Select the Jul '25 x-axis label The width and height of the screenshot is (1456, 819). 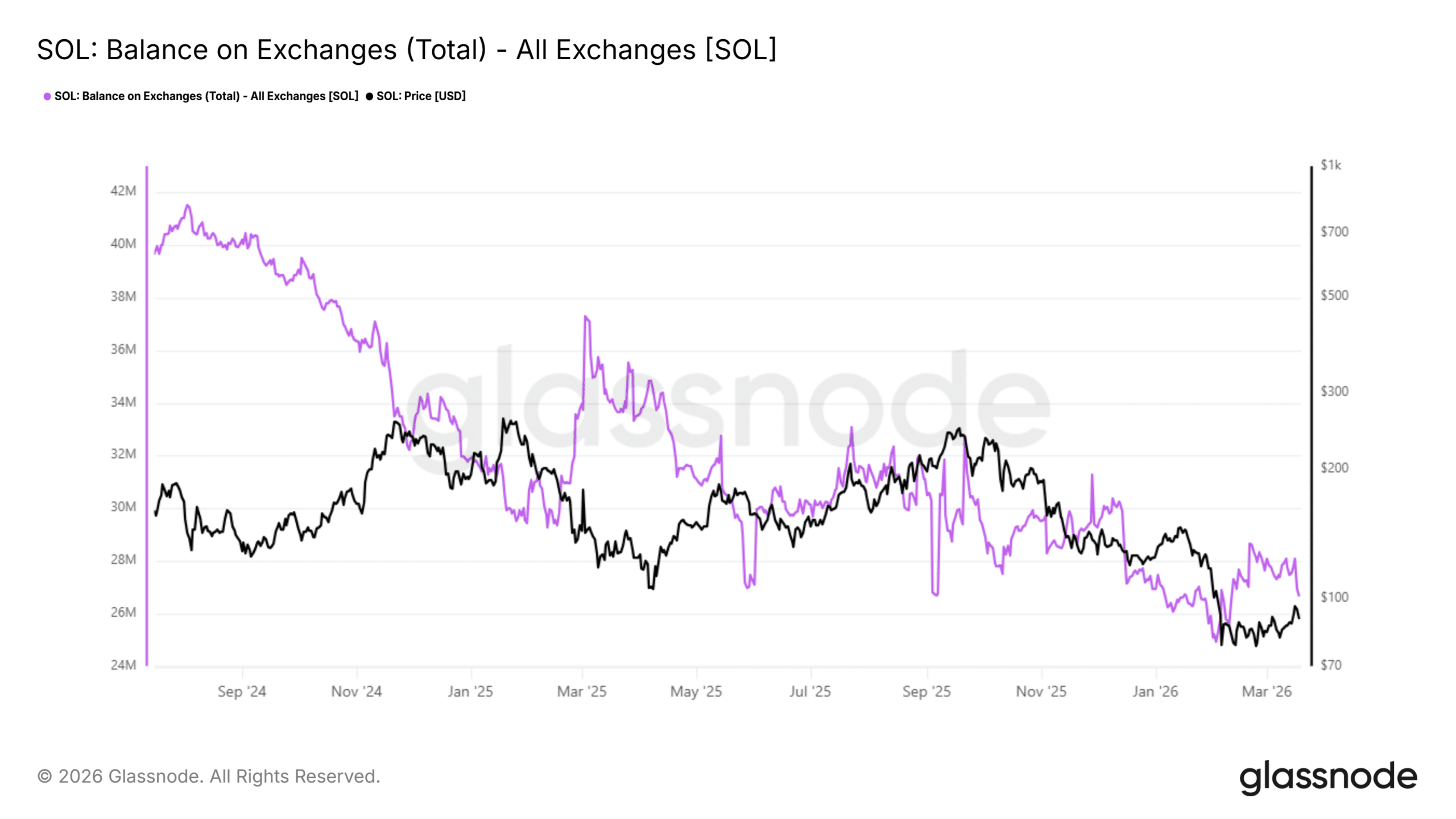click(810, 692)
